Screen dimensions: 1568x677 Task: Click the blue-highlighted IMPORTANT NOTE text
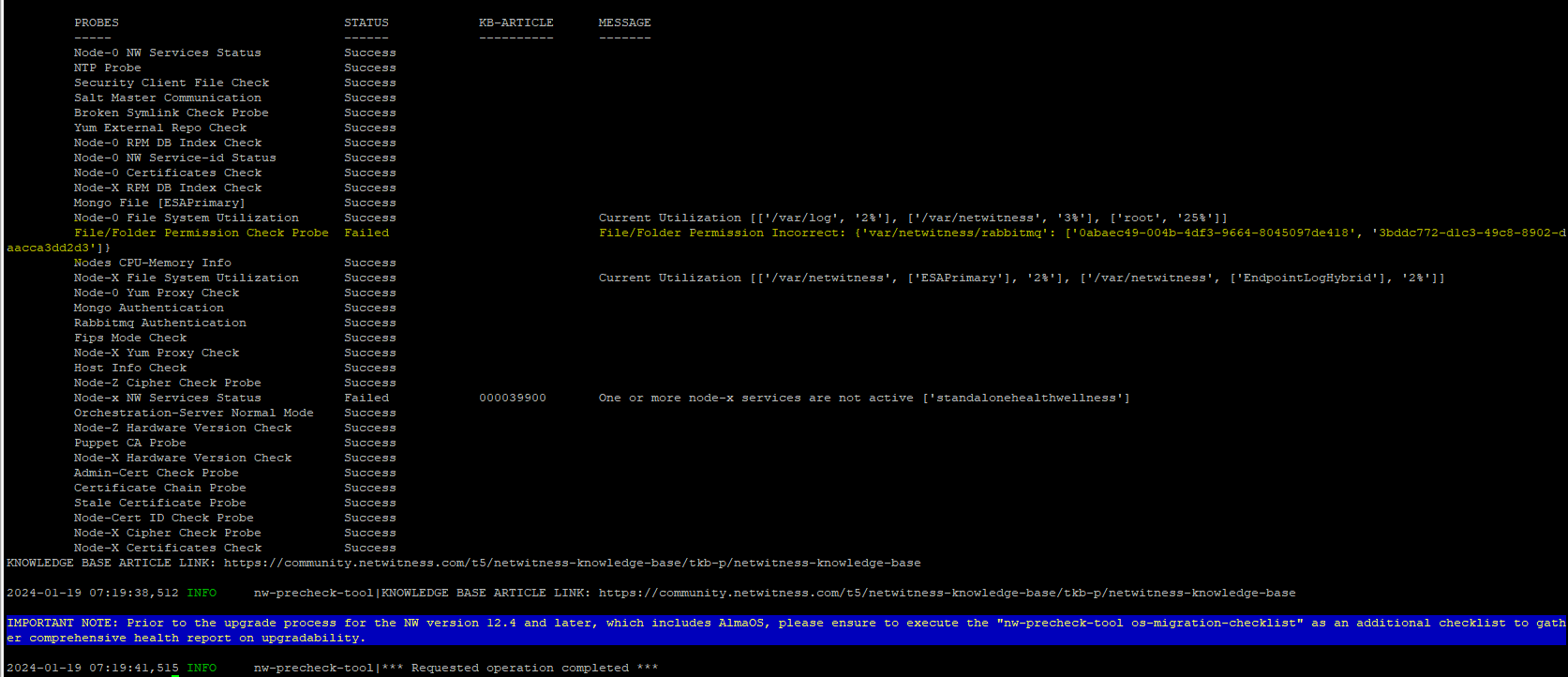tap(786, 630)
